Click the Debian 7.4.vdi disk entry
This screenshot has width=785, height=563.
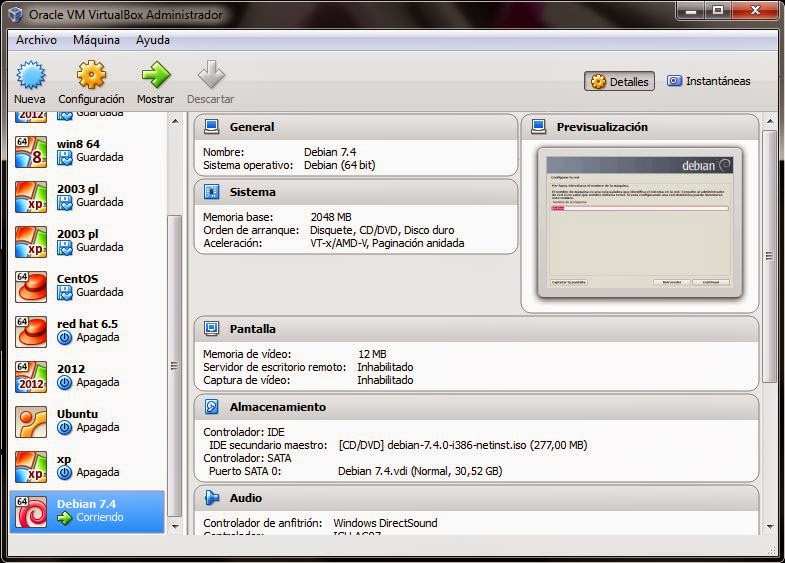point(420,471)
